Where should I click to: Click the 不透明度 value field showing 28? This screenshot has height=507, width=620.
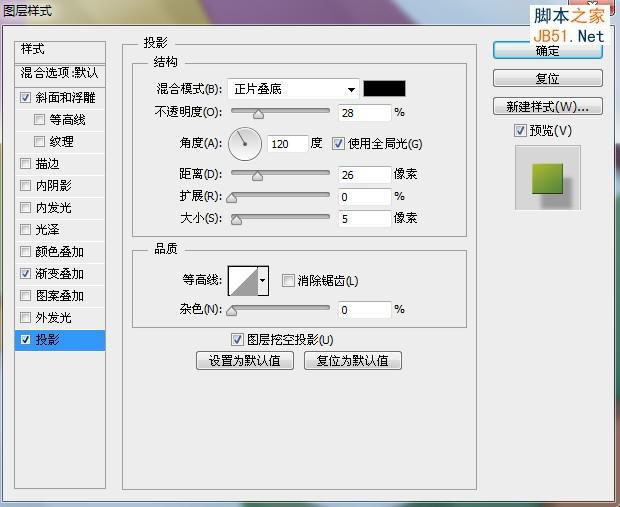[365, 113]
